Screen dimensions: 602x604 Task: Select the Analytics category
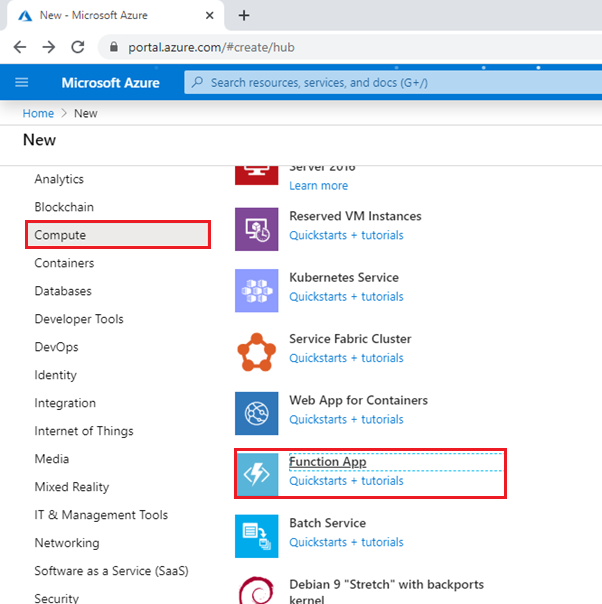[x=59, y=179]
